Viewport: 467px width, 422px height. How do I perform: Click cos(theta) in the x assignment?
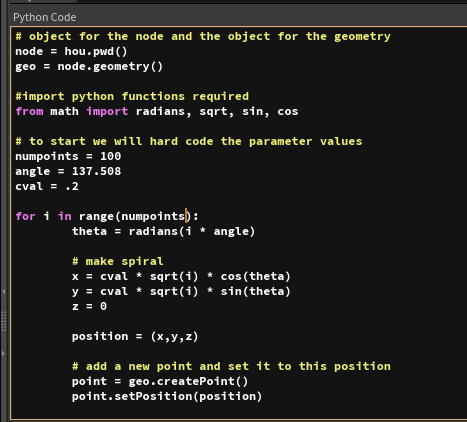pyautogui.click(x=256, y=276)
